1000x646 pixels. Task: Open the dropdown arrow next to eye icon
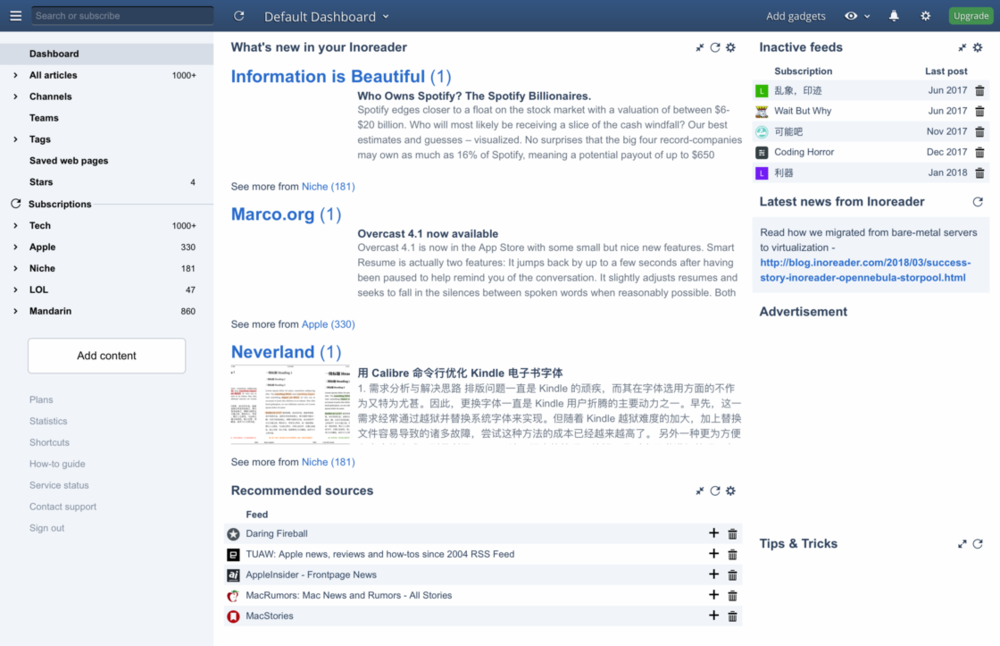pyautogui.click(x=867, y=17)
